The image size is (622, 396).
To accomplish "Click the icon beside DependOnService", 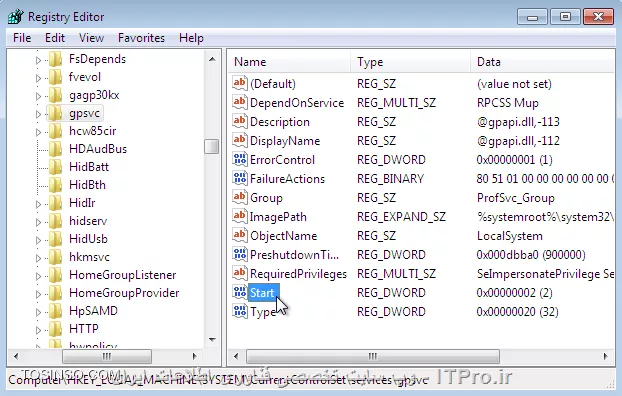I will [x=240, y=102].
